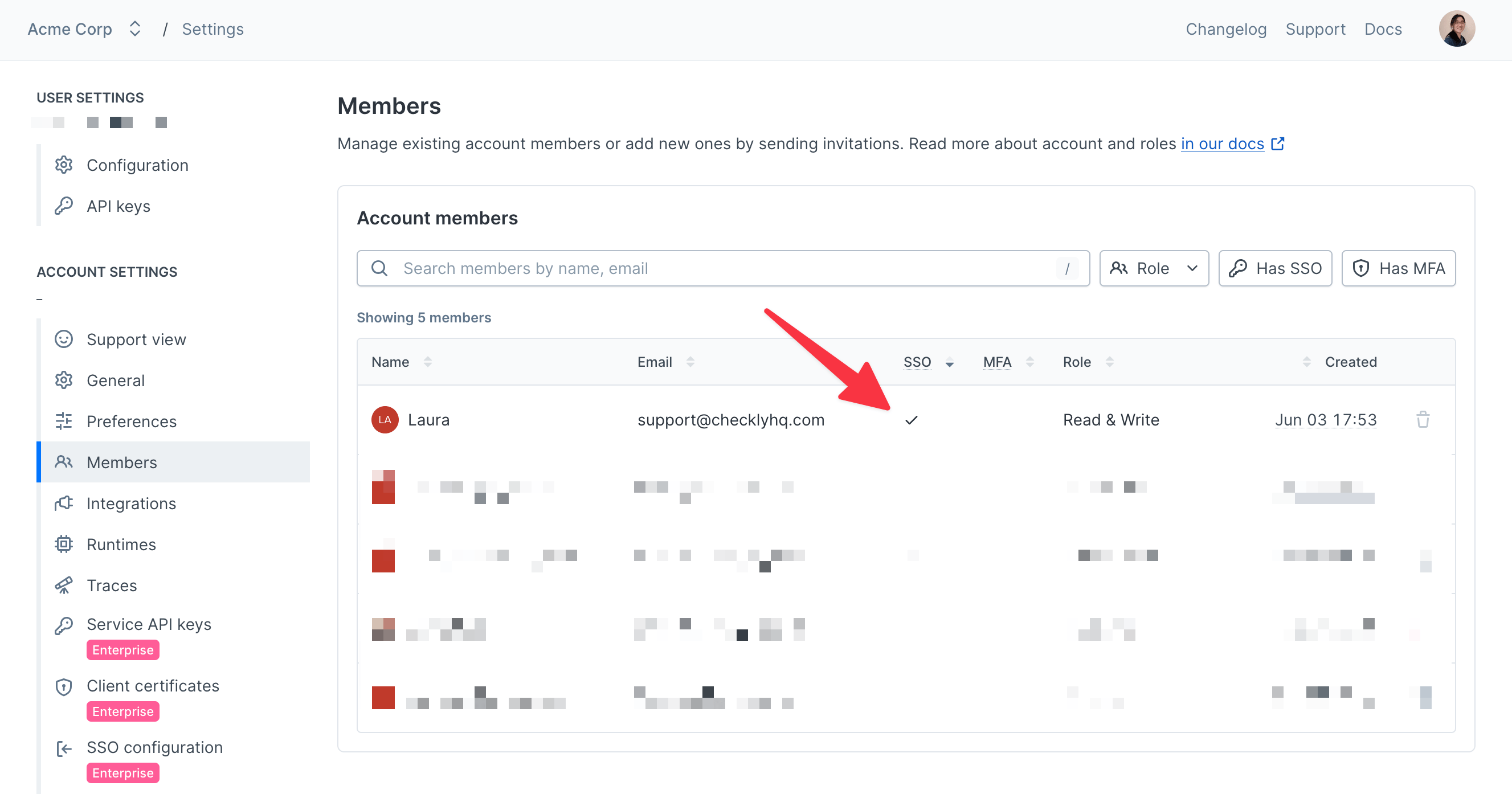The width and height of the screenshot is (1512, 794).
Task: Open SSO configuration settings
Action: click(x=155, y=748)
